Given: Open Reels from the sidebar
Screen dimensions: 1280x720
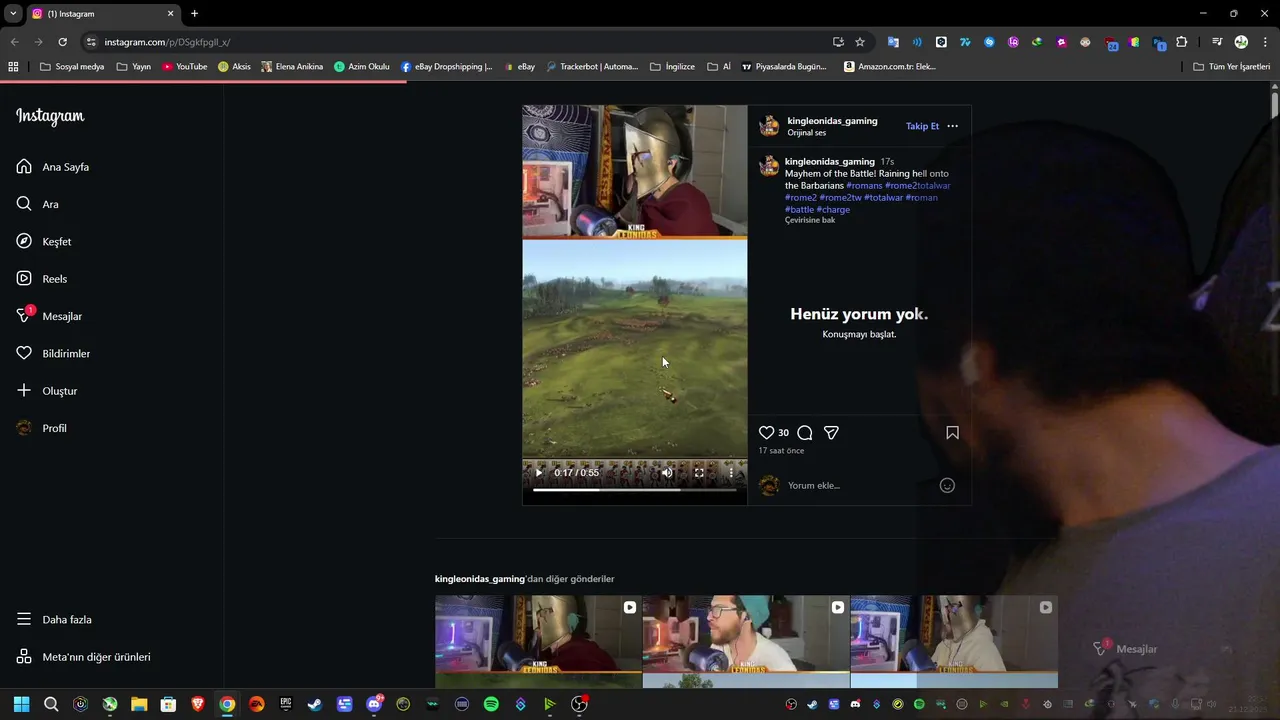Looking at the screenshot, I should coord(42,279).
